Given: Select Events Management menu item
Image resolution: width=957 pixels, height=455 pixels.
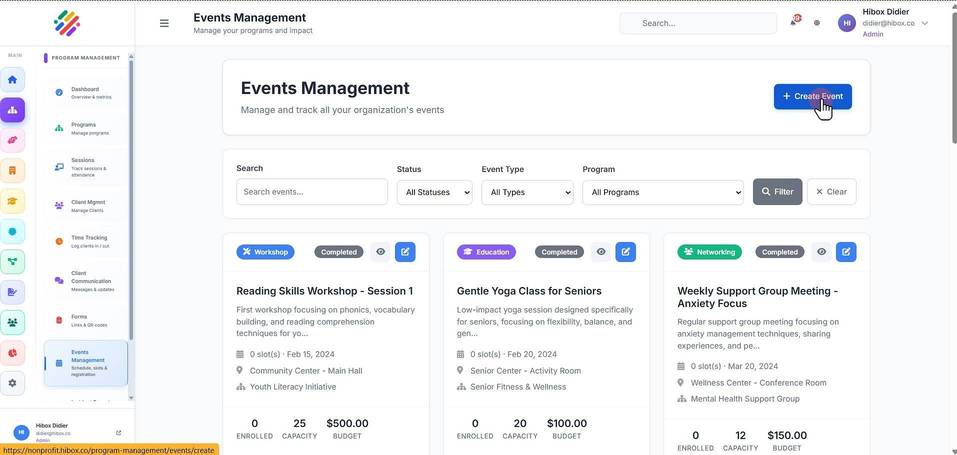Looking at the screenshot, I should (x=86, y=363).
